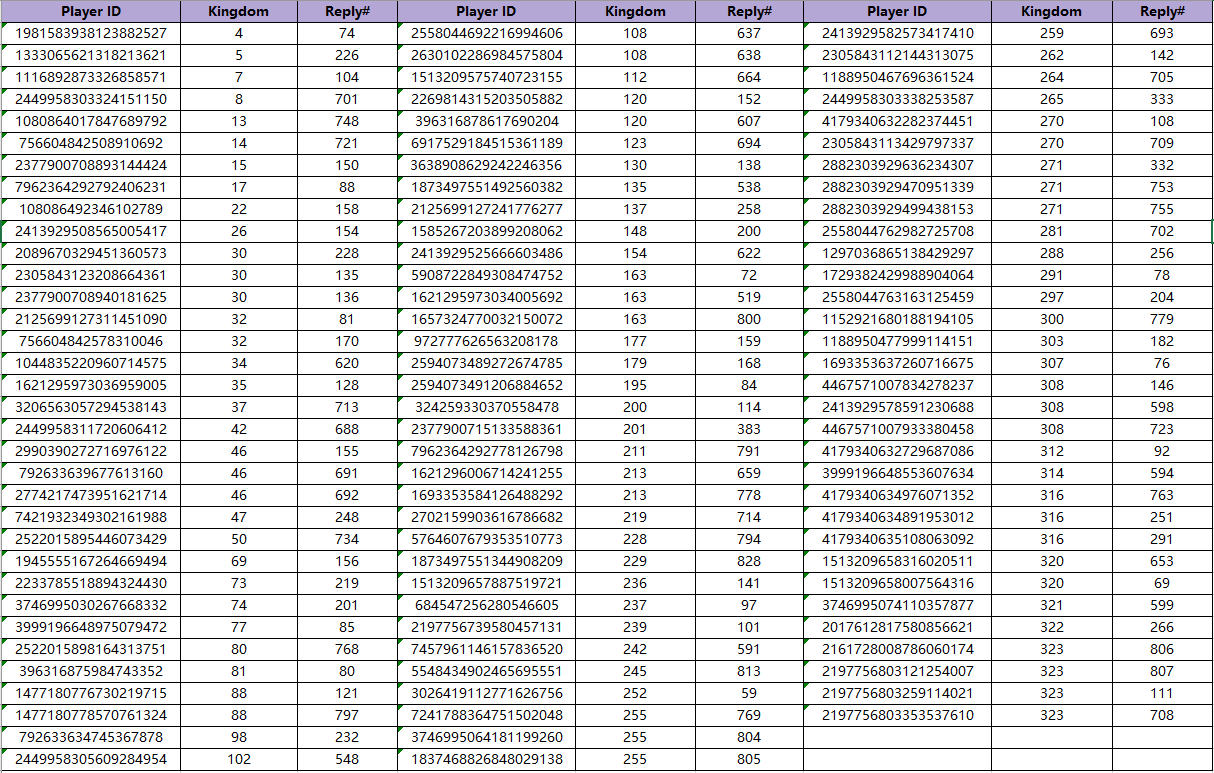Select player ID 1693353637260716675
The width and height of the screenshot is (1214, 773).
click(897, 364)
